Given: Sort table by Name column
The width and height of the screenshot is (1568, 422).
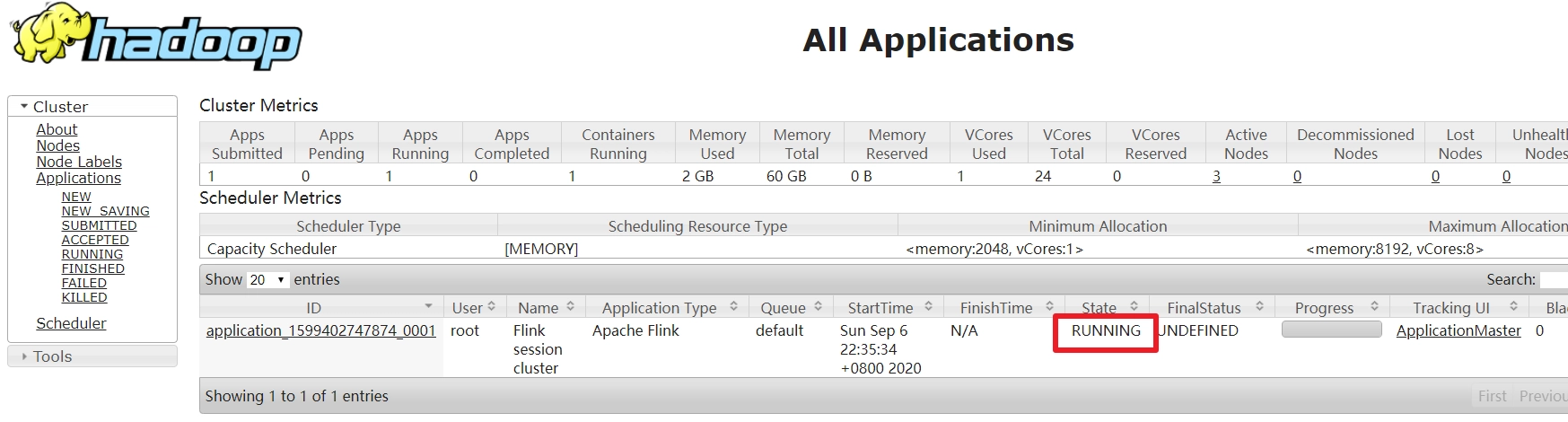Looking at the screenshot, I should (x=546, y=307).
